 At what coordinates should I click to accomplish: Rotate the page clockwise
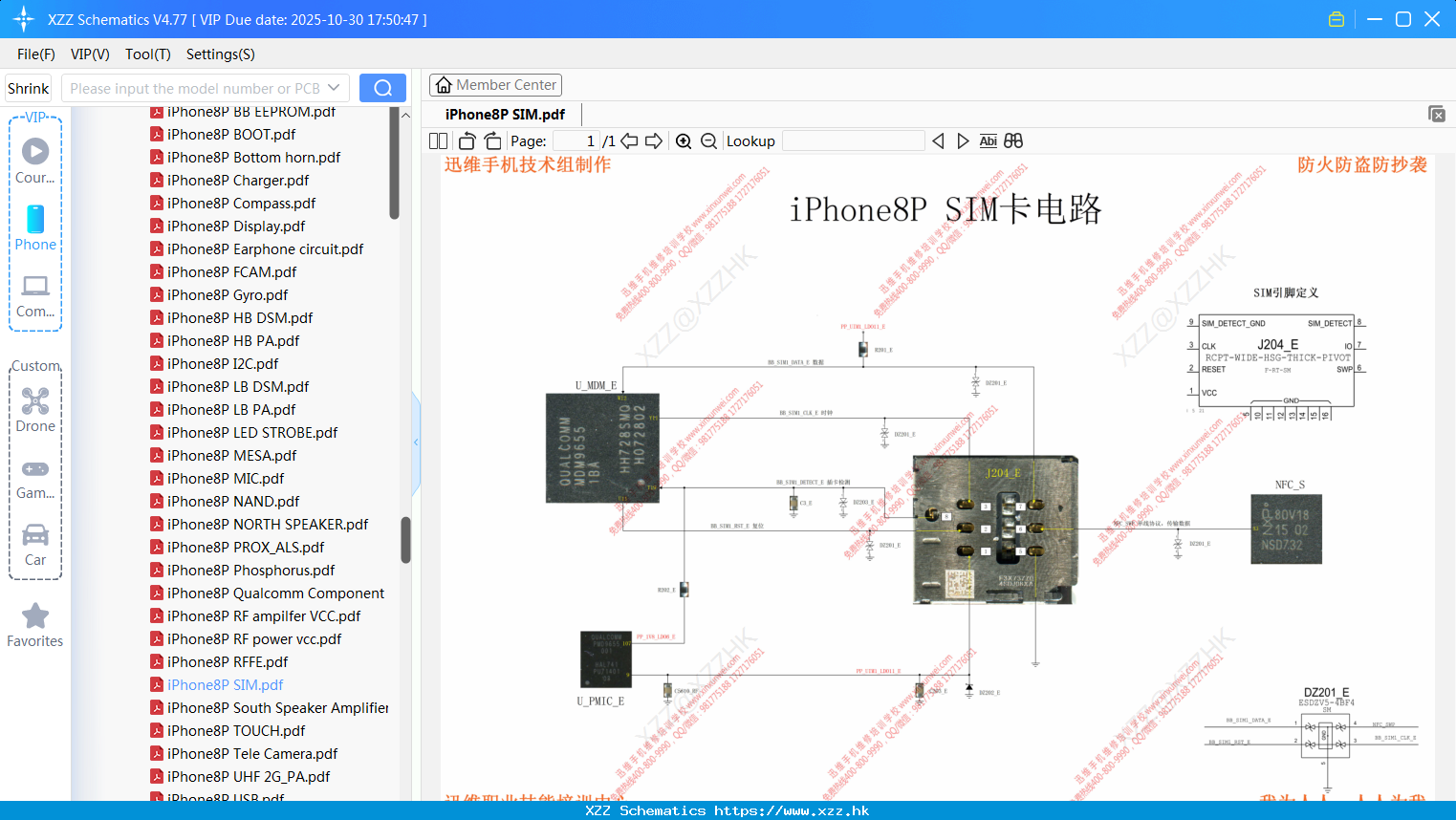point(492,140)
